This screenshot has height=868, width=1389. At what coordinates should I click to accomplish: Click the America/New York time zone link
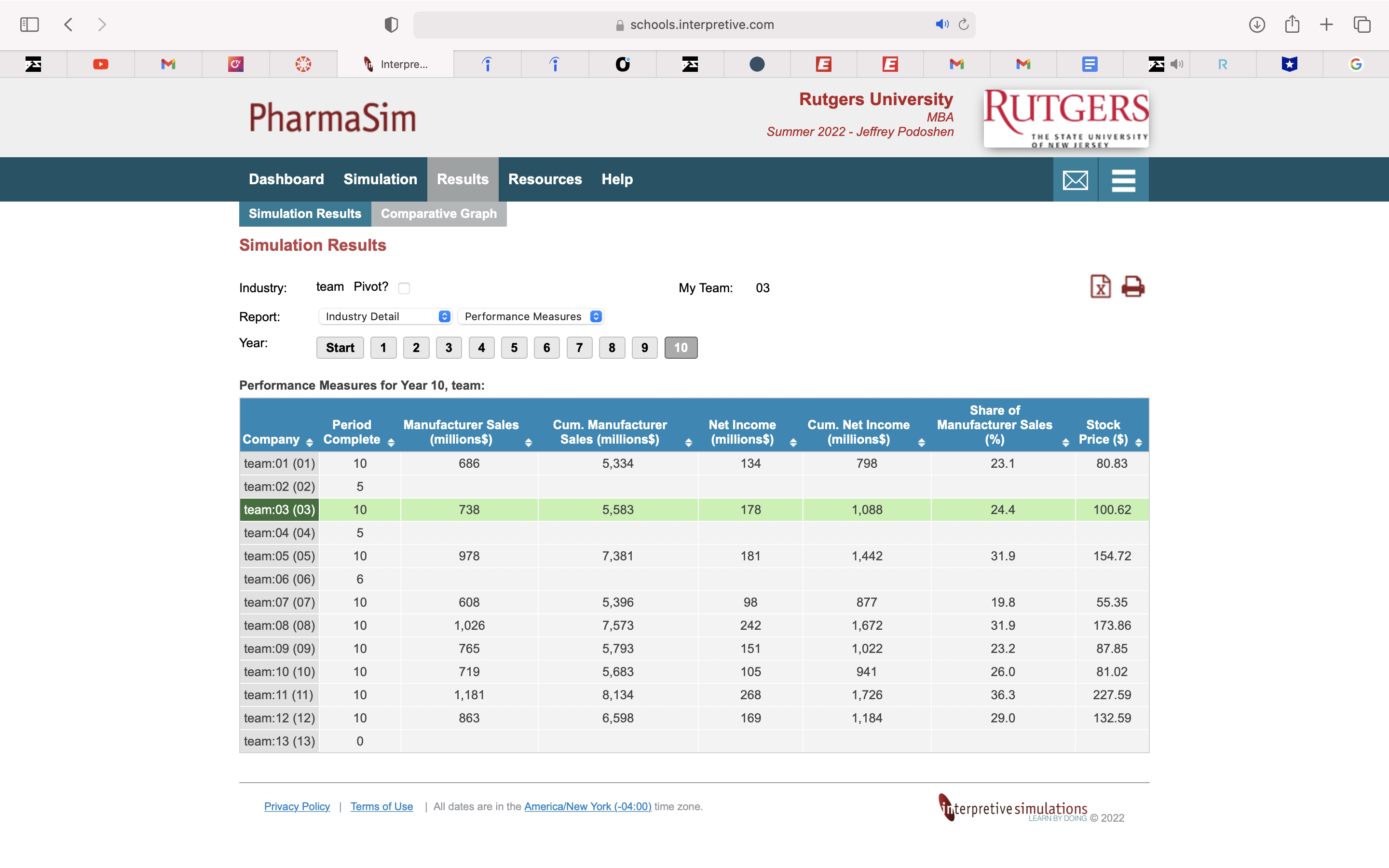588,807
